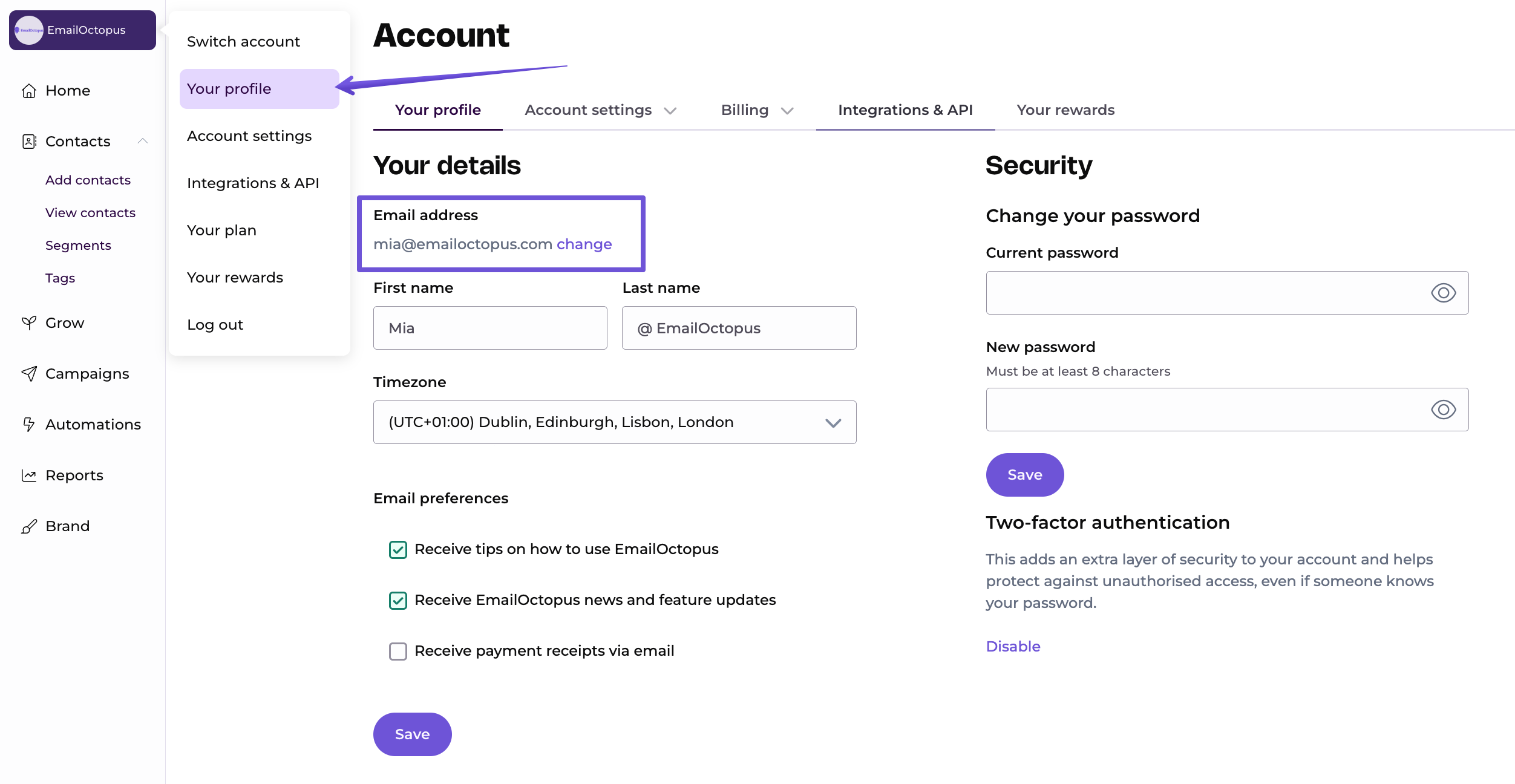Click the First name input containing 'Mia'
This screenshot has width=1515, height=784.
coord(490,327)
